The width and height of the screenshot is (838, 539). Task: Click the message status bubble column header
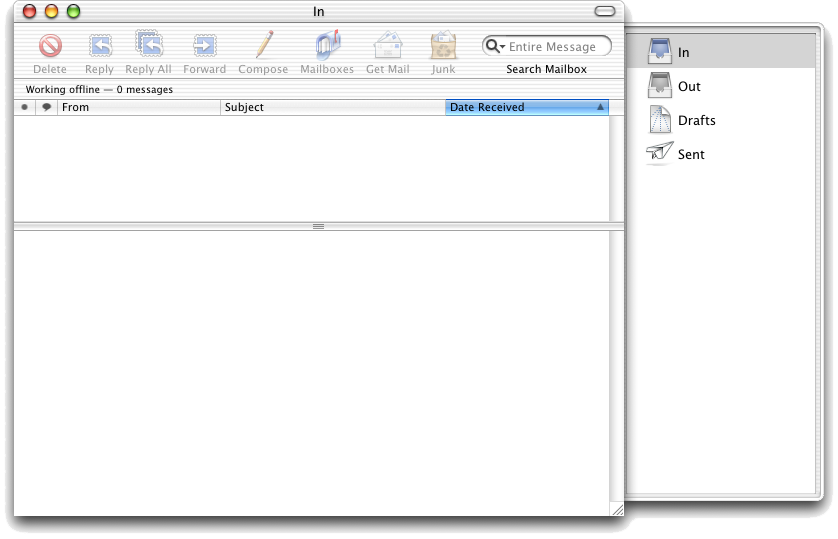46,107
